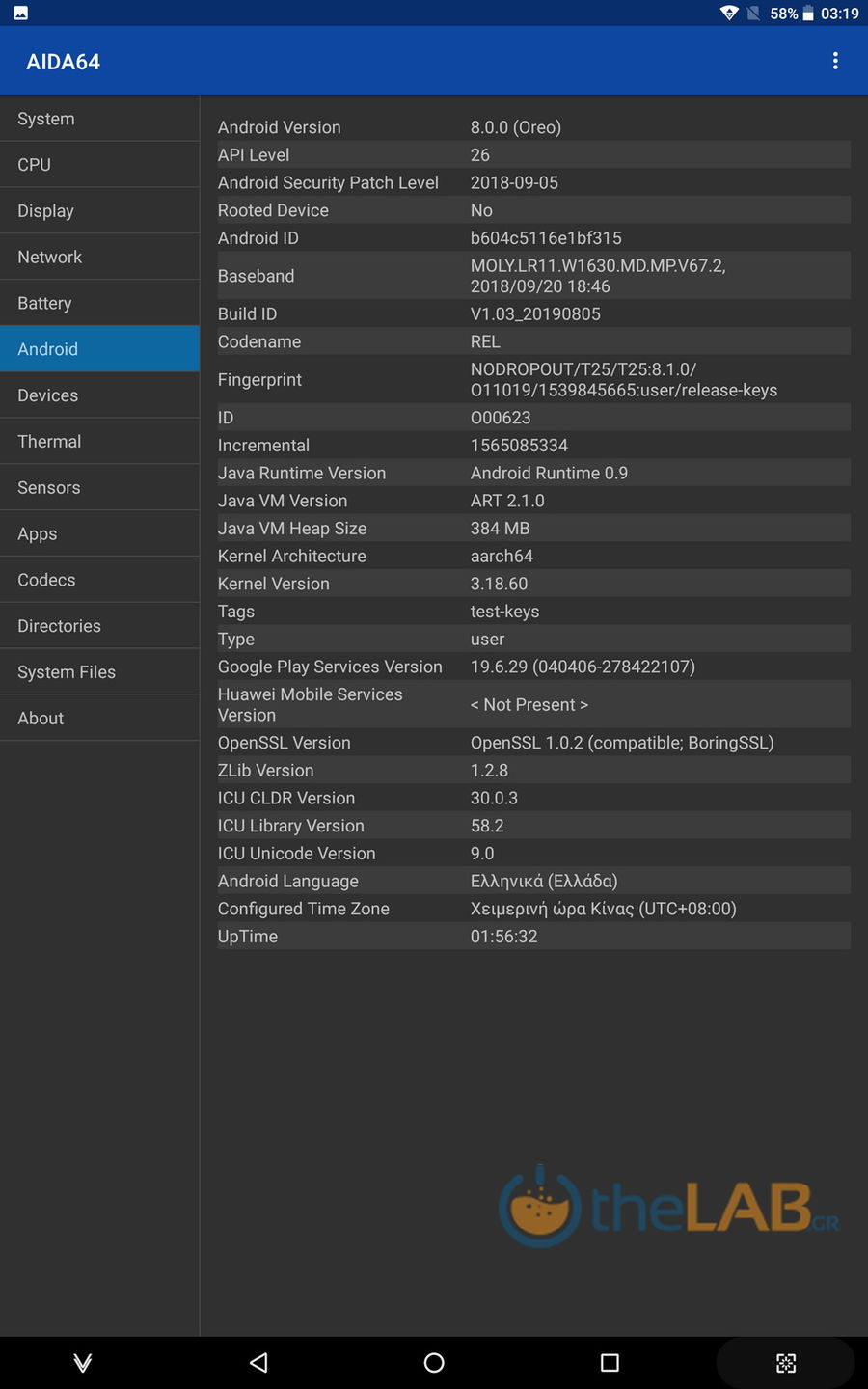Tap the screenshot capture icon
Image resolution: width=868 pixels, height=1389 pixels.
(786, 1363)
